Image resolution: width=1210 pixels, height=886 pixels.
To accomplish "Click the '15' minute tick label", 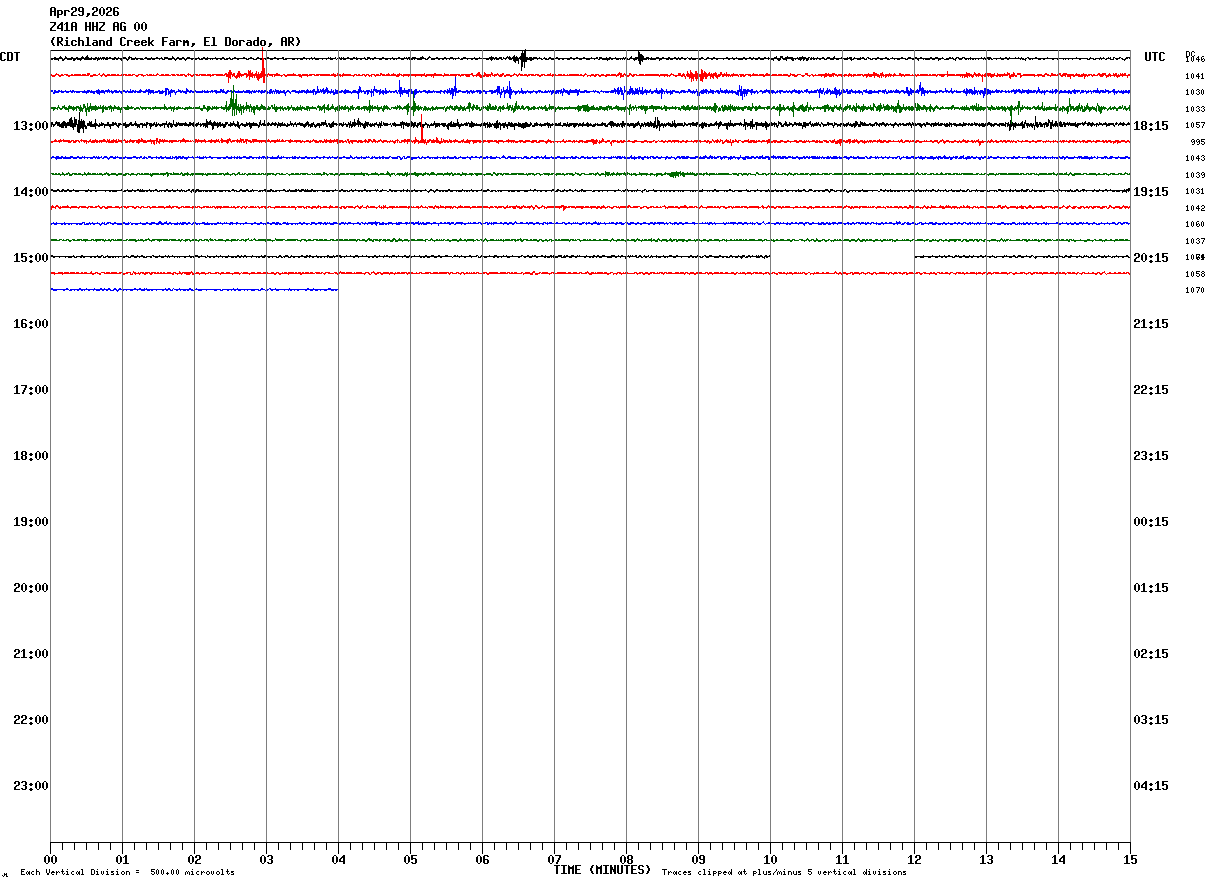I will [1130, 859].
